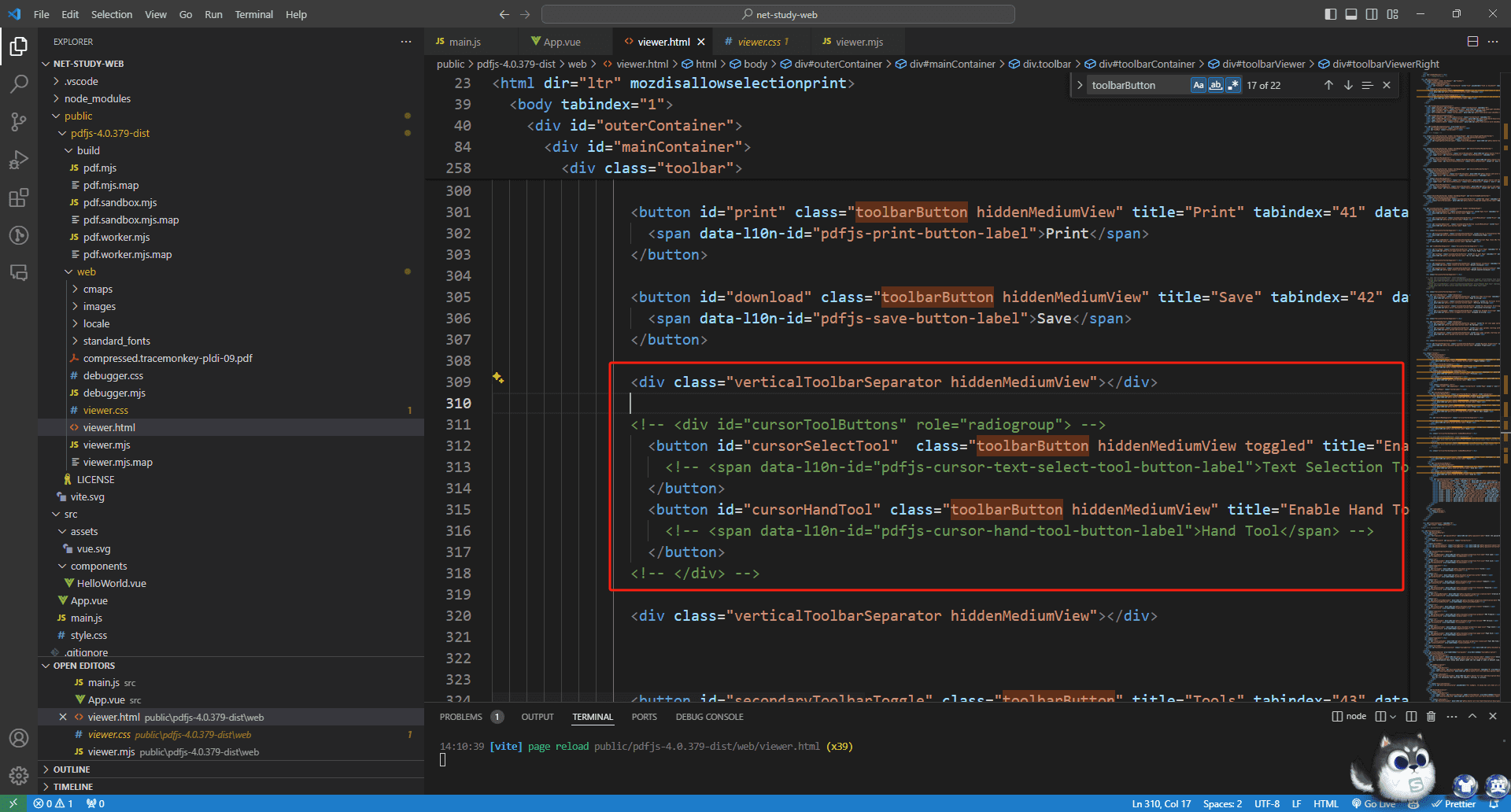Show the OUTPUT panel tab

(x=538, y=717)
